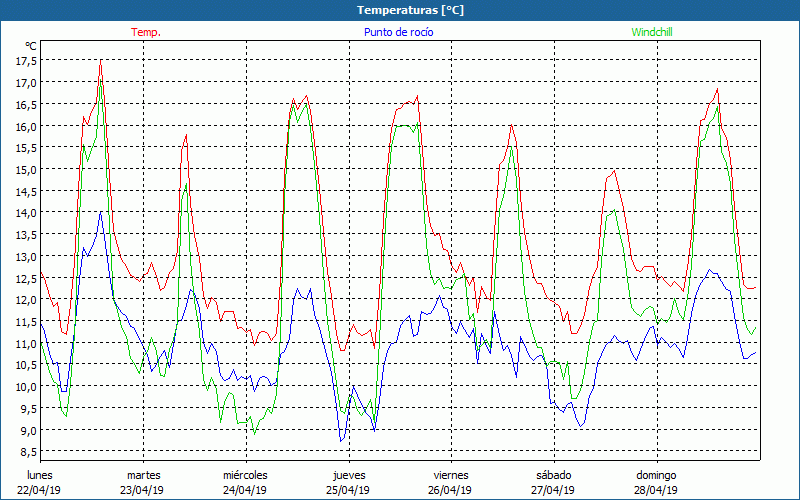Image resolution: width=800 pixels, height=500 pixels.
Task: Click the 'martes' day label
Action: tap(144, 475)
